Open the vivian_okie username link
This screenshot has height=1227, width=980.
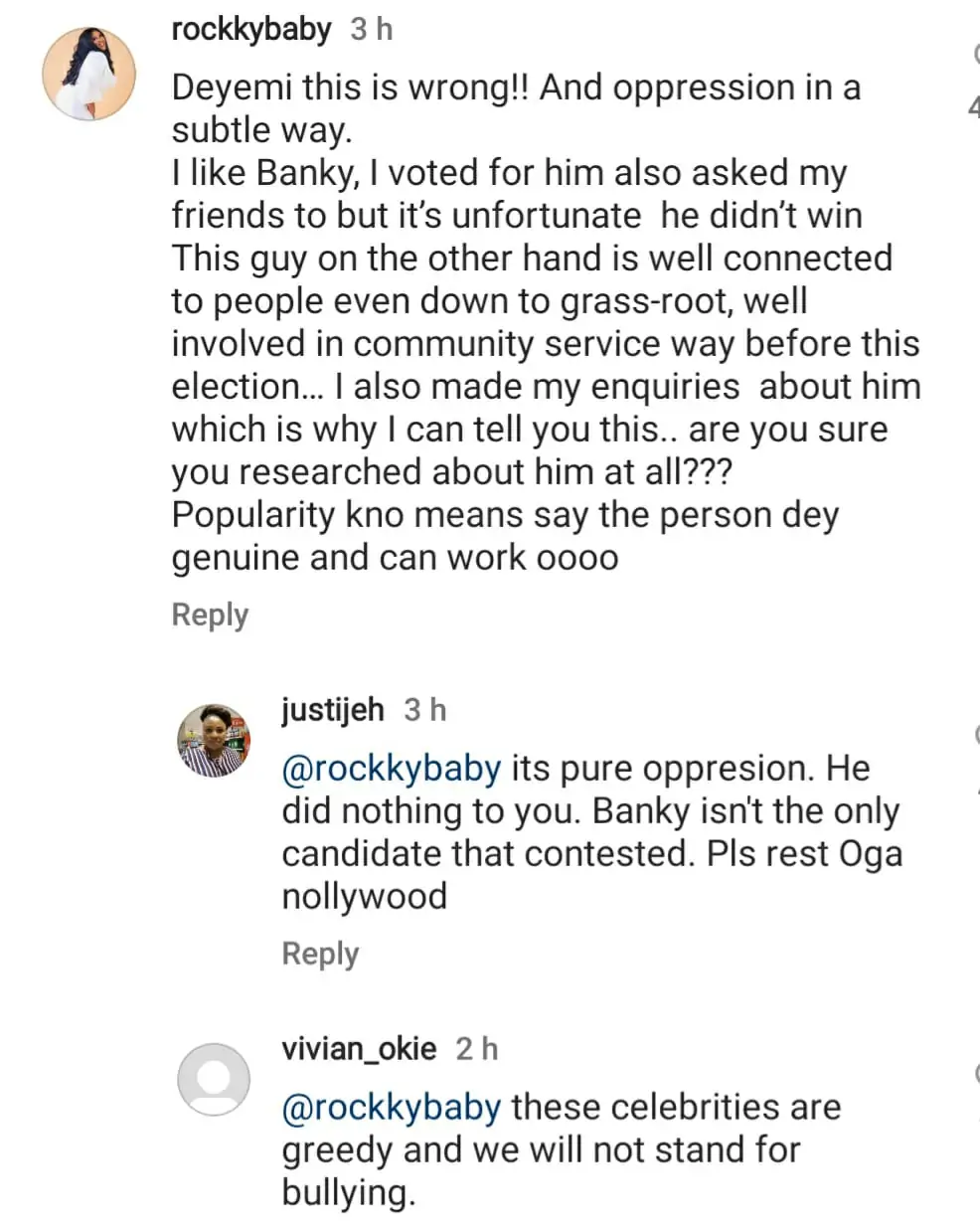(x=359, y=1049)
